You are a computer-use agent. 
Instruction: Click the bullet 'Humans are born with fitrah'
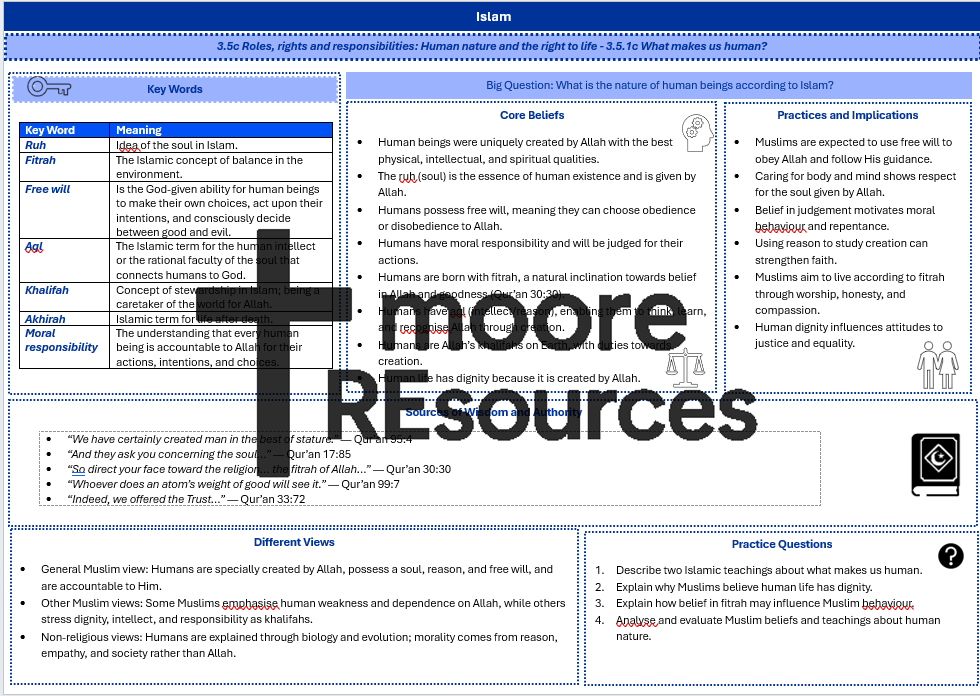tap(537, 286)
